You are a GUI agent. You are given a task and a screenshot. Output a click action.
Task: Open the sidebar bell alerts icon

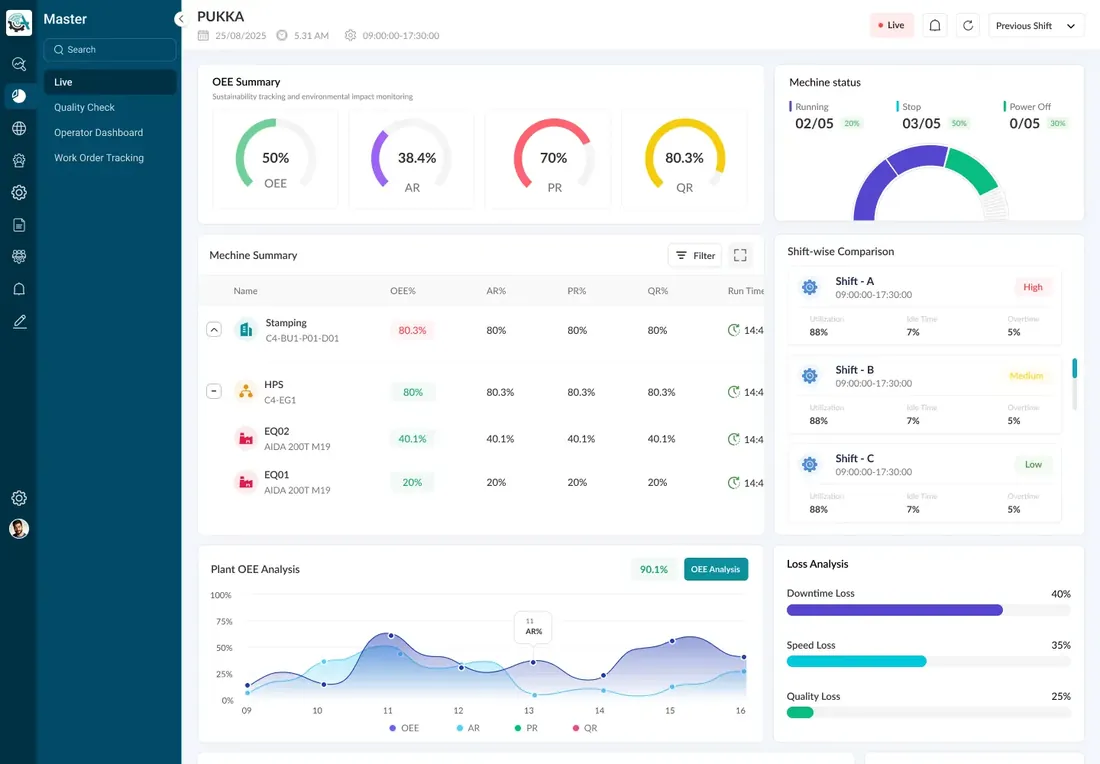(19, 289)
